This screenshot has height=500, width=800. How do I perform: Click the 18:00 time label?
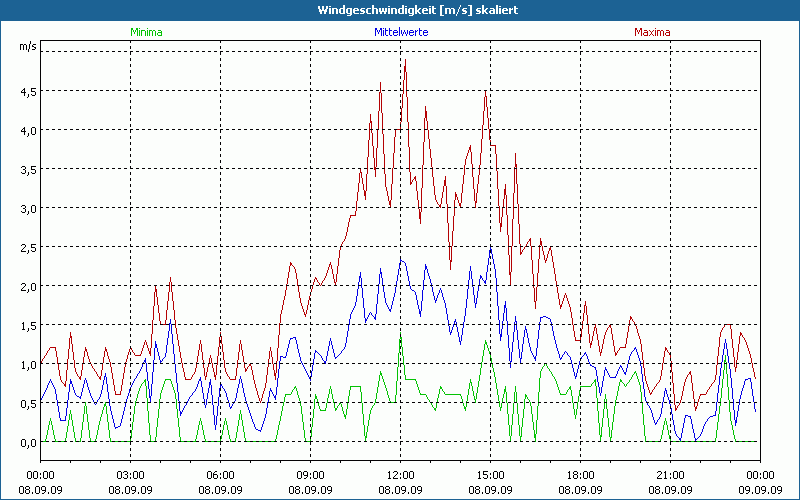click(x=581, y=476)
